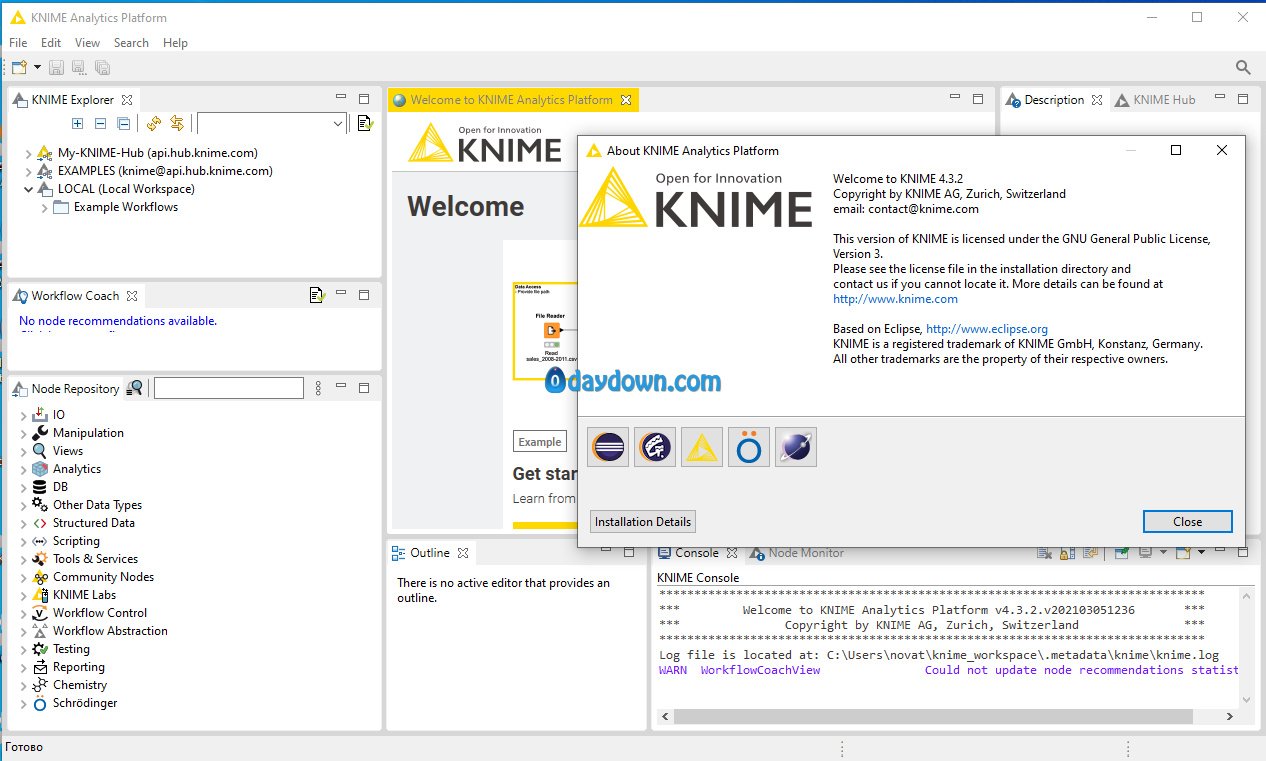
Task: Click the Close button in About dialog
Action: tap(1187, 522)
